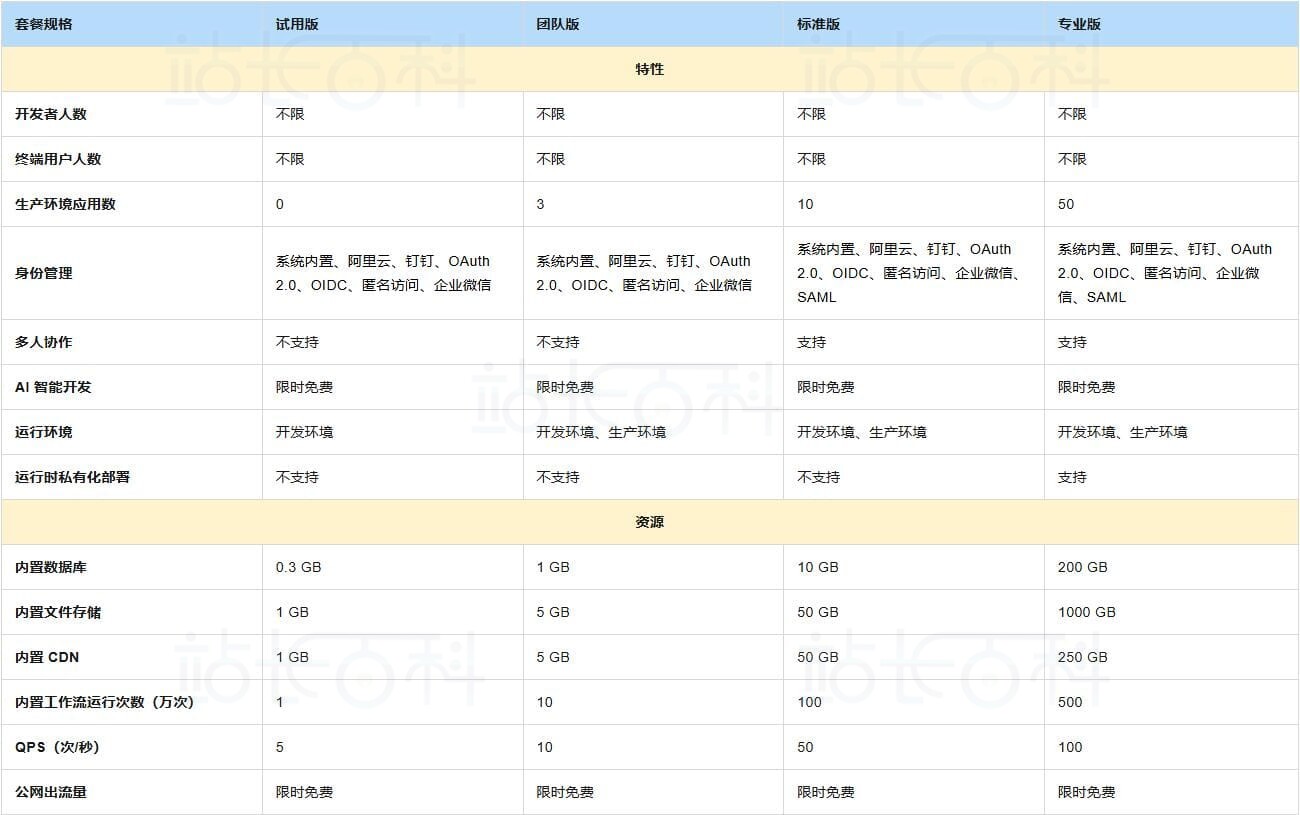Select the 资源 section banner

tap(650, 521)
